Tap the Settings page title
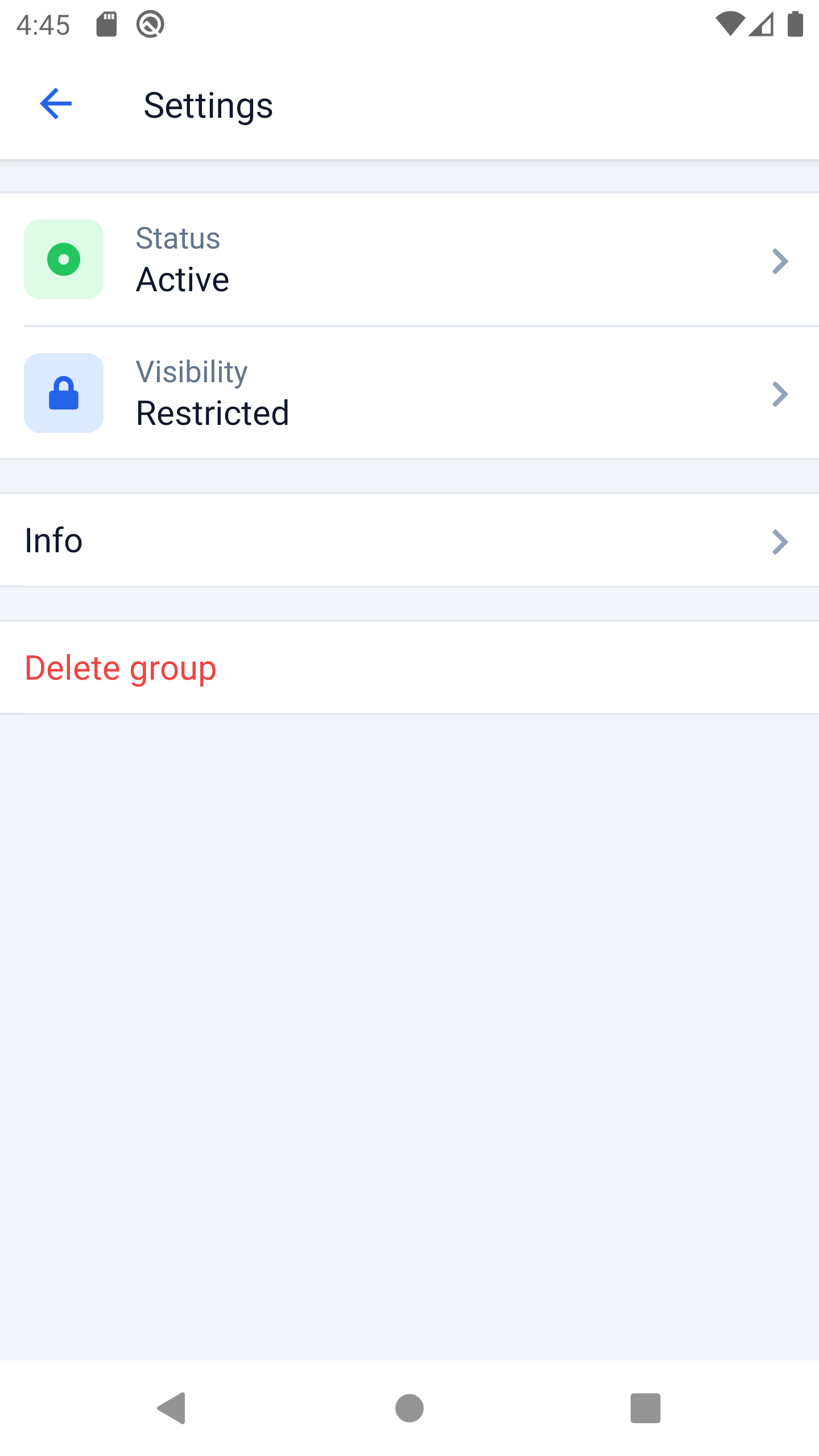Screen dimensions: 819x1456 click(208, 106)
